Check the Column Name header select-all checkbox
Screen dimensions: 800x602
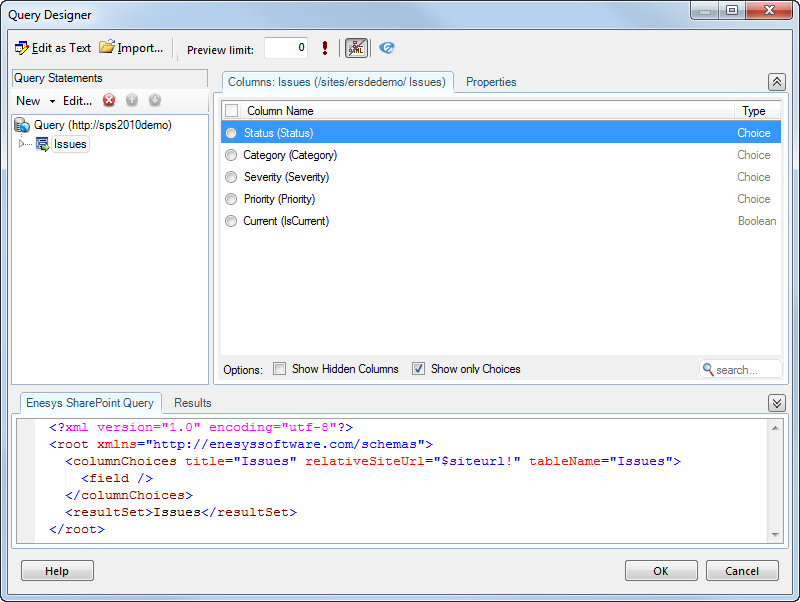pos(232,111)
